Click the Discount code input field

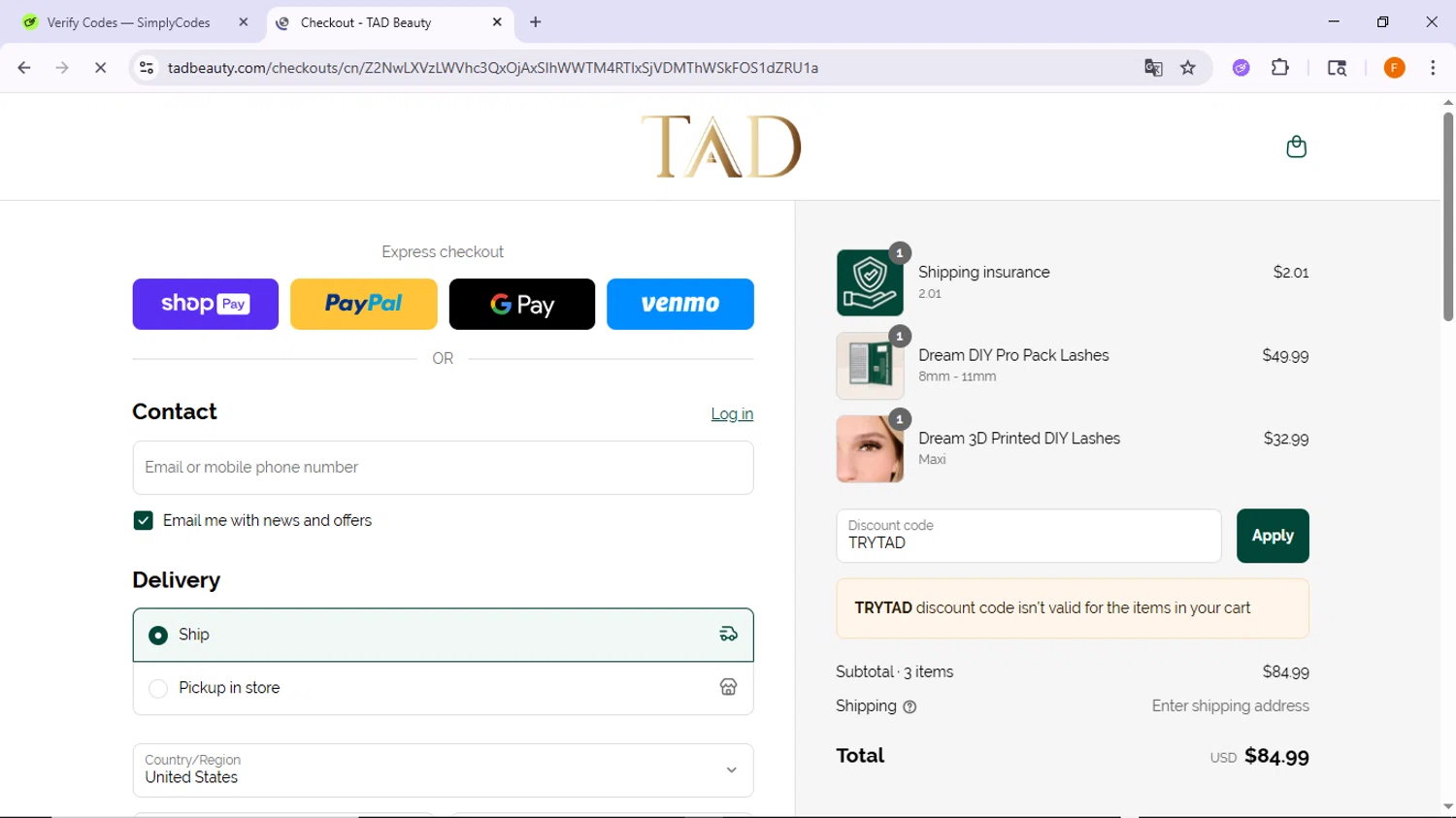pos(1029,536)
